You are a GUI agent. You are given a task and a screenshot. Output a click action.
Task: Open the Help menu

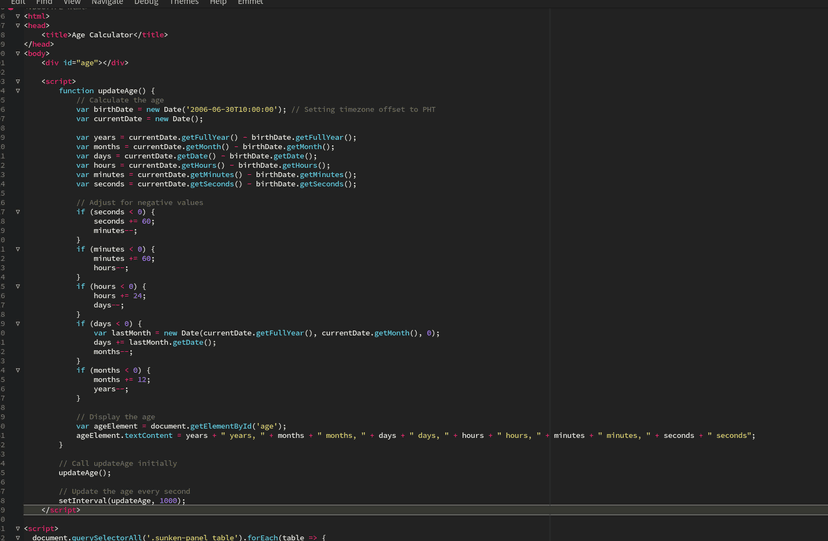218,3
